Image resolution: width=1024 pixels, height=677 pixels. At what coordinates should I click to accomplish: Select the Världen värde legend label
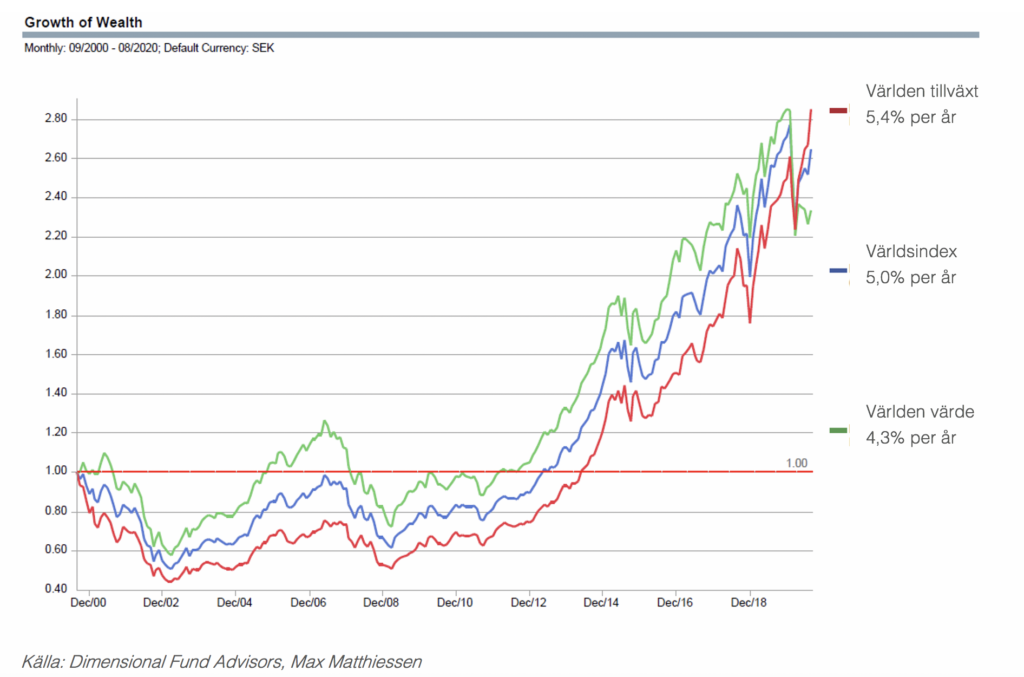[x=919, y=411]
